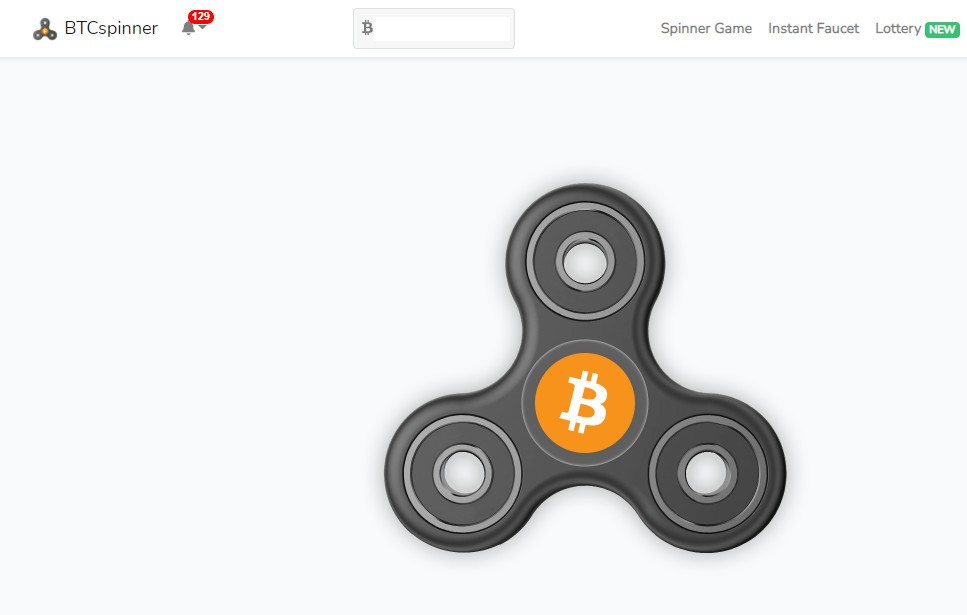The height and width of the screenshot is (615, 967).
Task: Focus the blank balance field
Action: click(x=442, y=28)
